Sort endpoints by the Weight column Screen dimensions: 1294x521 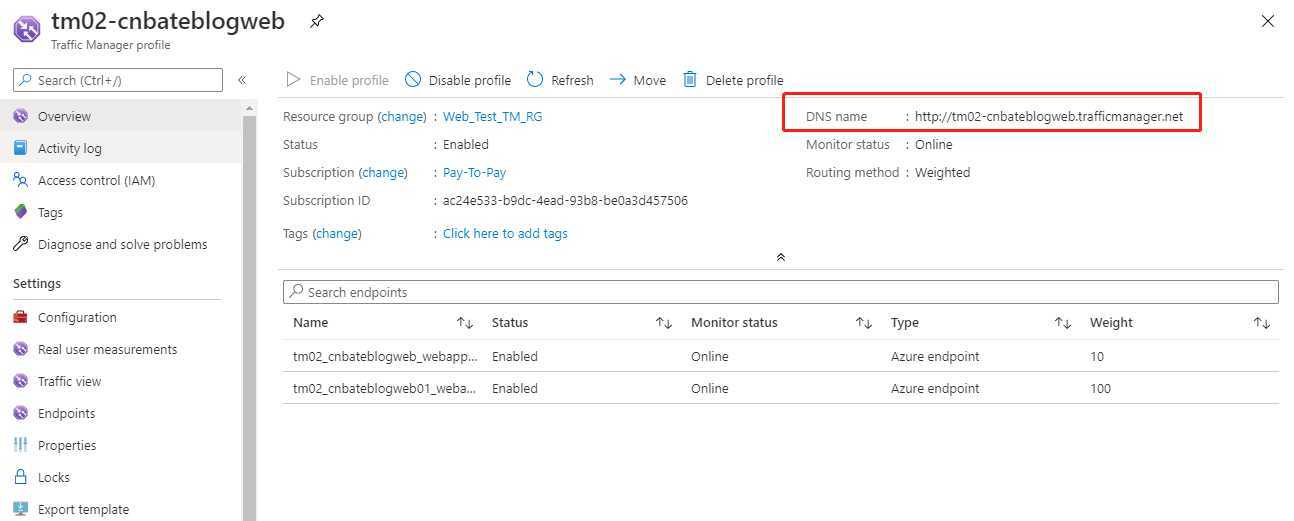tap(1262, 323)
